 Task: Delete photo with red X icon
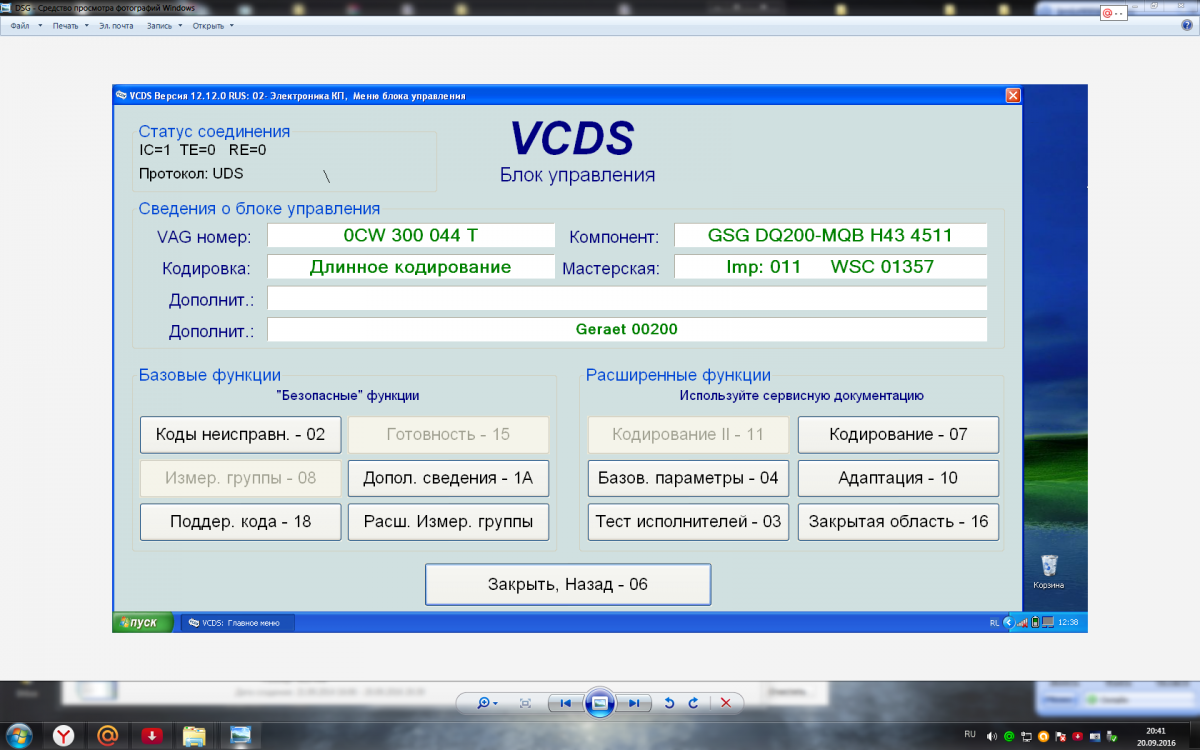(727, 703)
